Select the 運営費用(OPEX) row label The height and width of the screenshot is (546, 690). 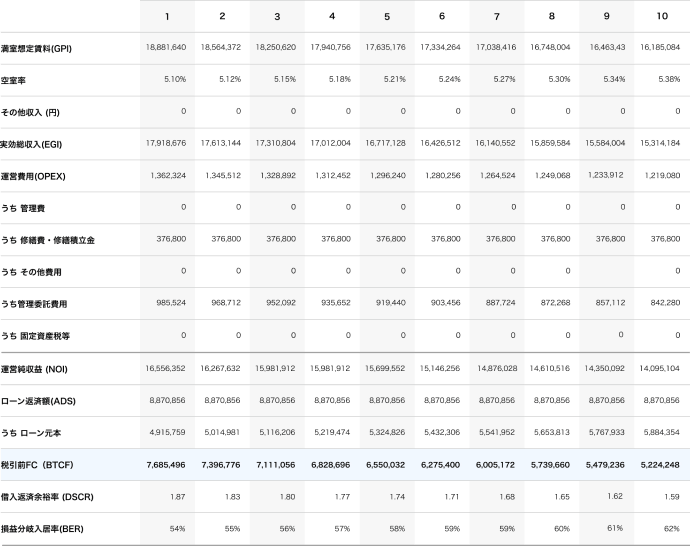[33, 176]
